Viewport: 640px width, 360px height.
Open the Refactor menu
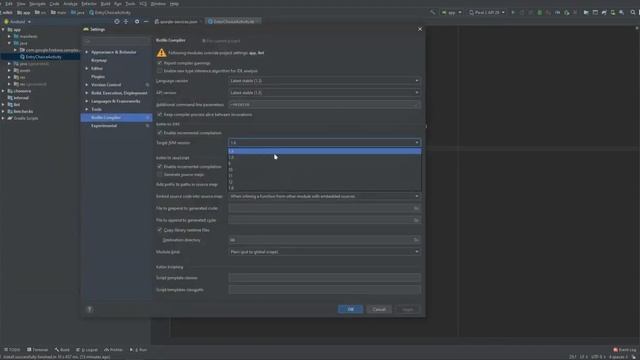(89, 4)
